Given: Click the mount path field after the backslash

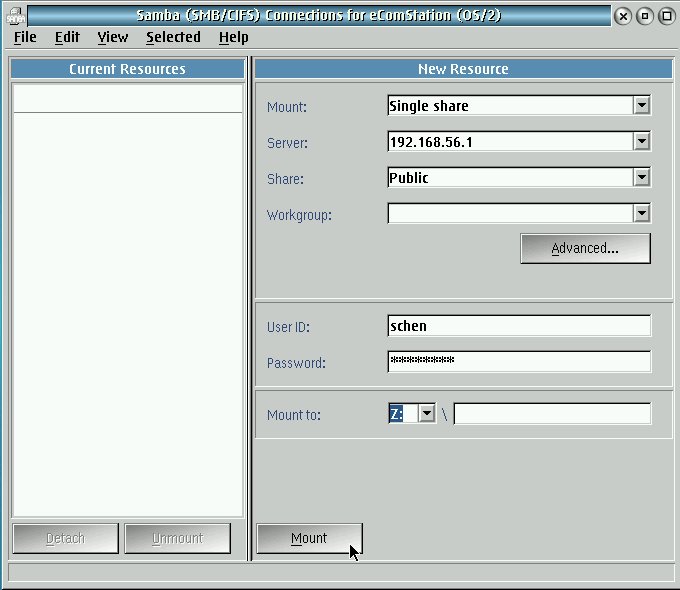Looking at the screenshot, I should (552, 413).
